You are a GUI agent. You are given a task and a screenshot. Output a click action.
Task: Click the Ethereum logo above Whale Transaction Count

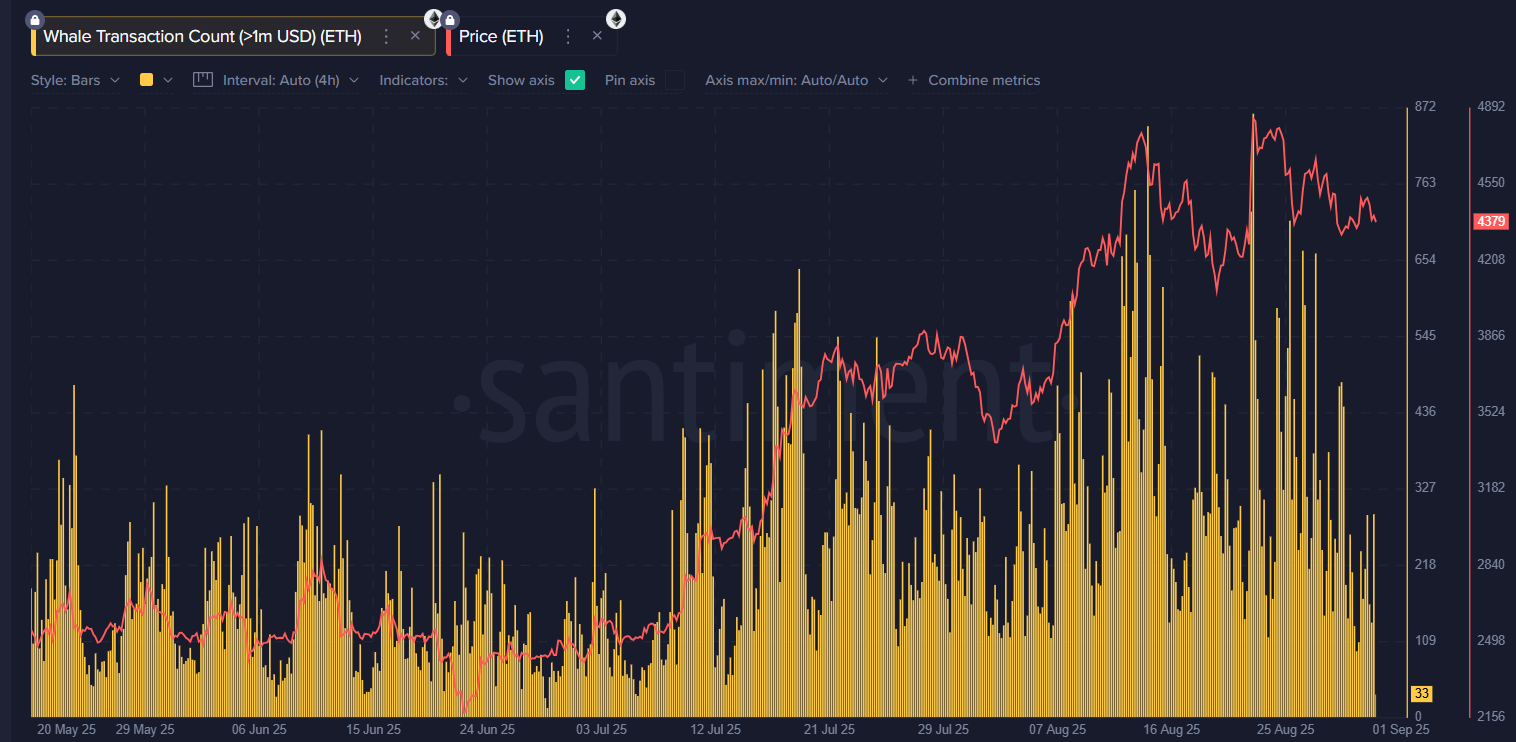click(x=433, y=18)
